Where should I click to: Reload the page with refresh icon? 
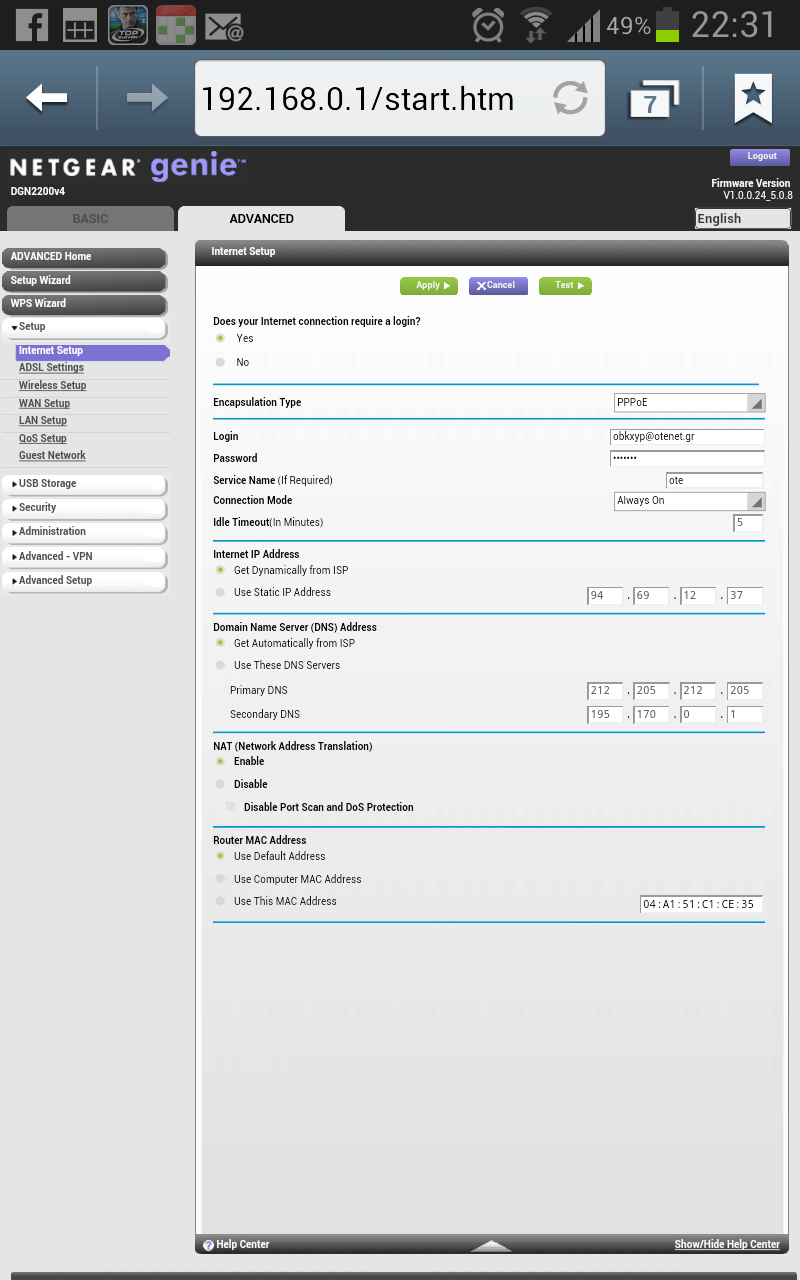(x=570, y=98)
